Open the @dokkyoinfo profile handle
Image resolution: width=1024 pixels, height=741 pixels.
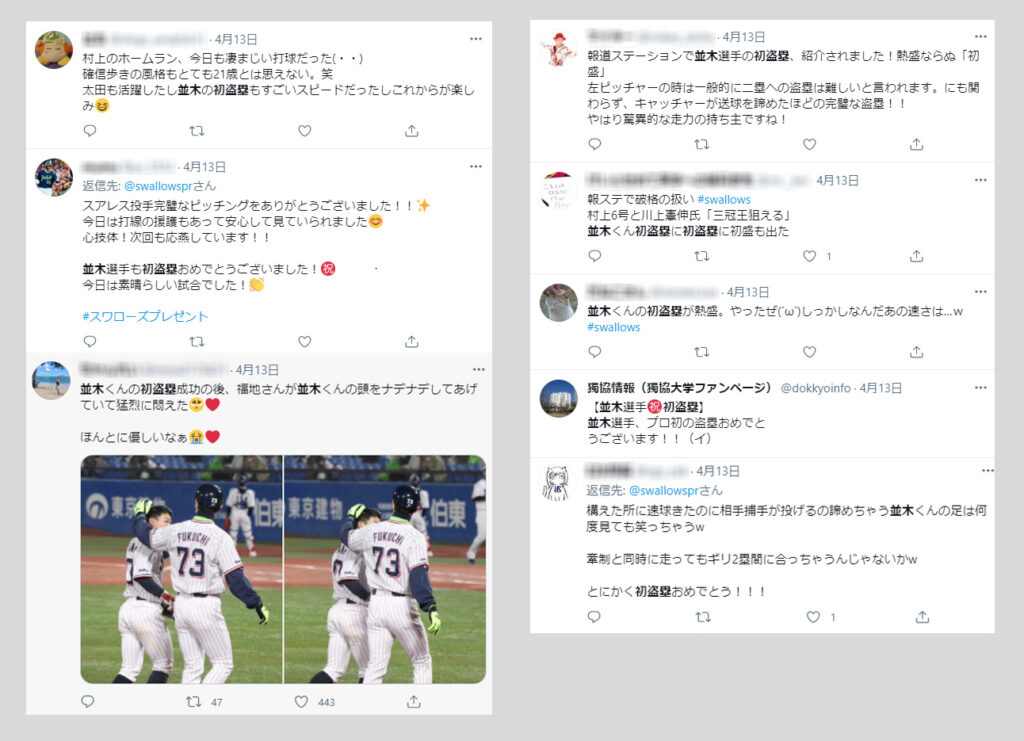pyautogui.click(x=816, y=388)
